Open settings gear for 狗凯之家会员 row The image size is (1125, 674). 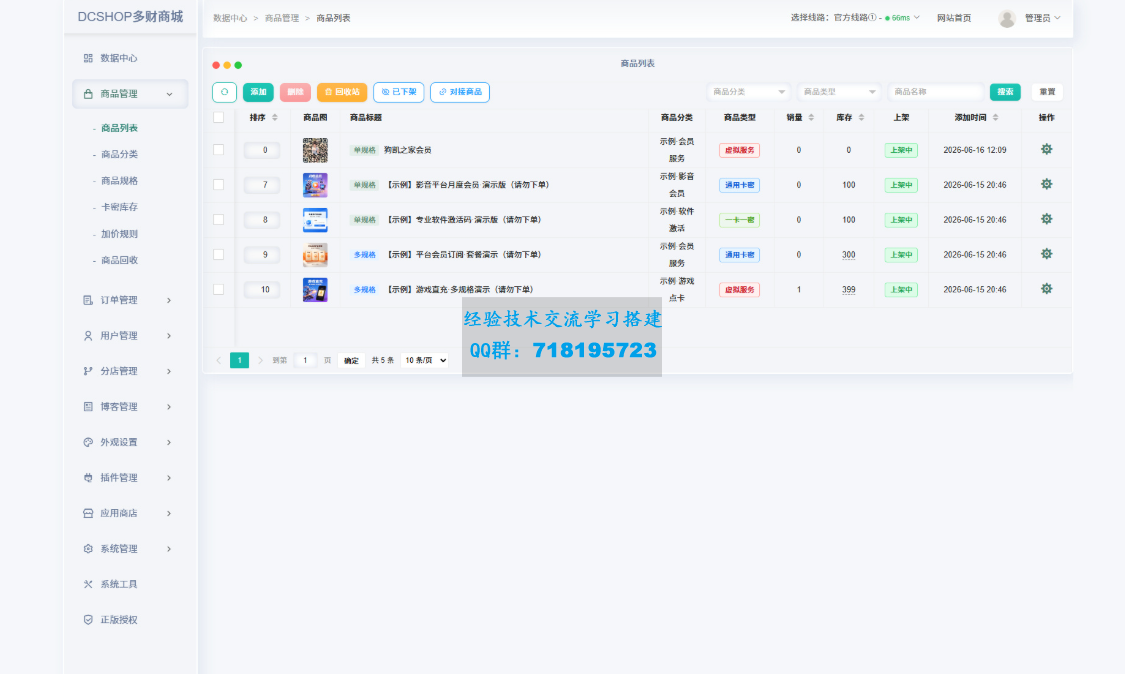1046,149
